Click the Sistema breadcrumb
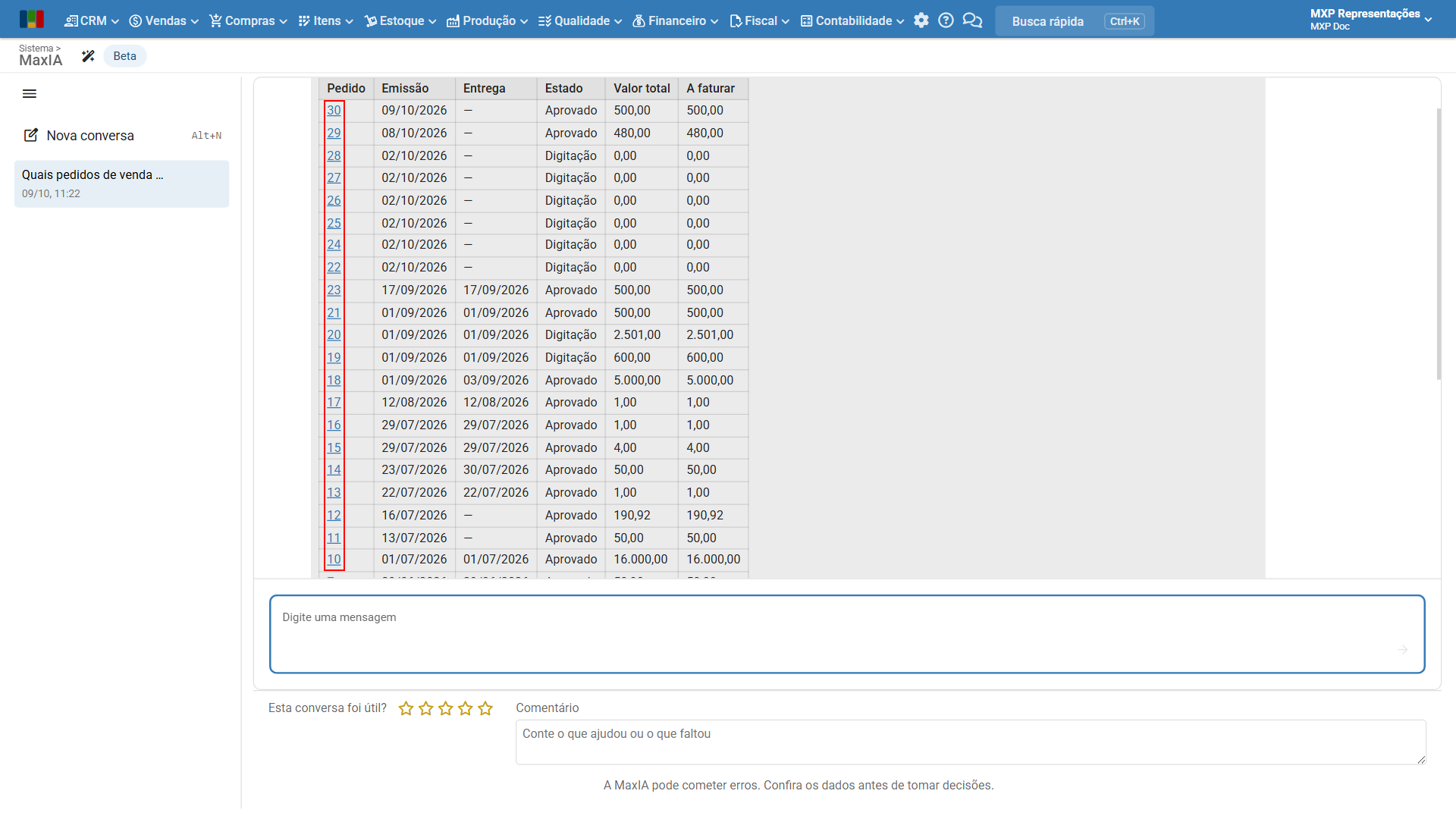 (x=36, y=49)
